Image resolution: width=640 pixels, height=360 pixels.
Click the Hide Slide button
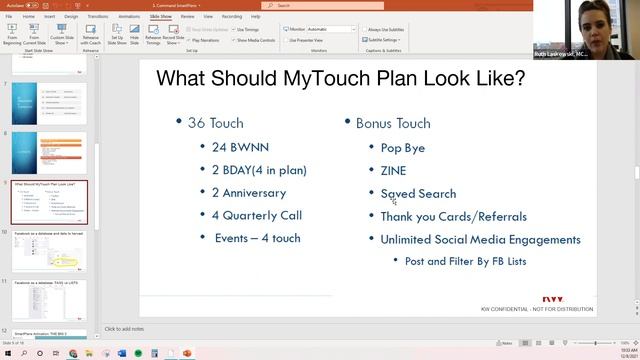click(x=135, y=34)
